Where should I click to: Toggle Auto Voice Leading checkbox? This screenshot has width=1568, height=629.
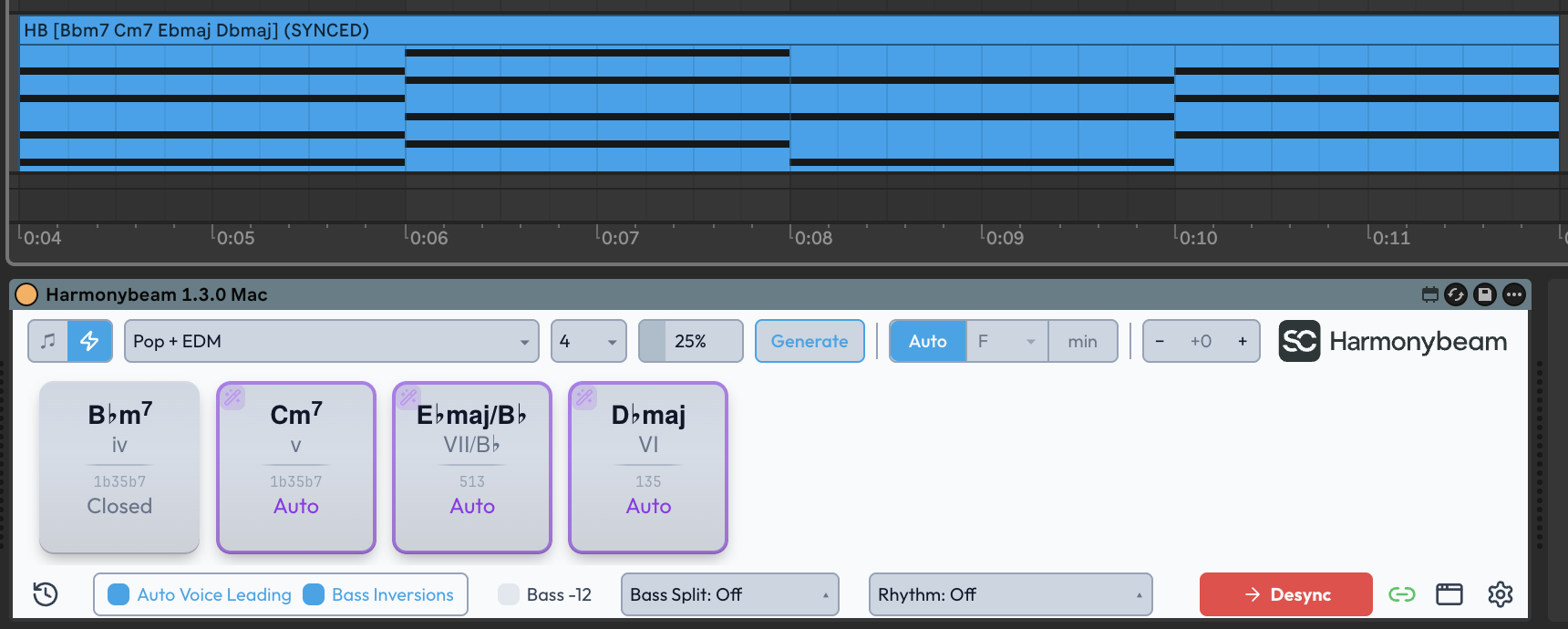119,594
